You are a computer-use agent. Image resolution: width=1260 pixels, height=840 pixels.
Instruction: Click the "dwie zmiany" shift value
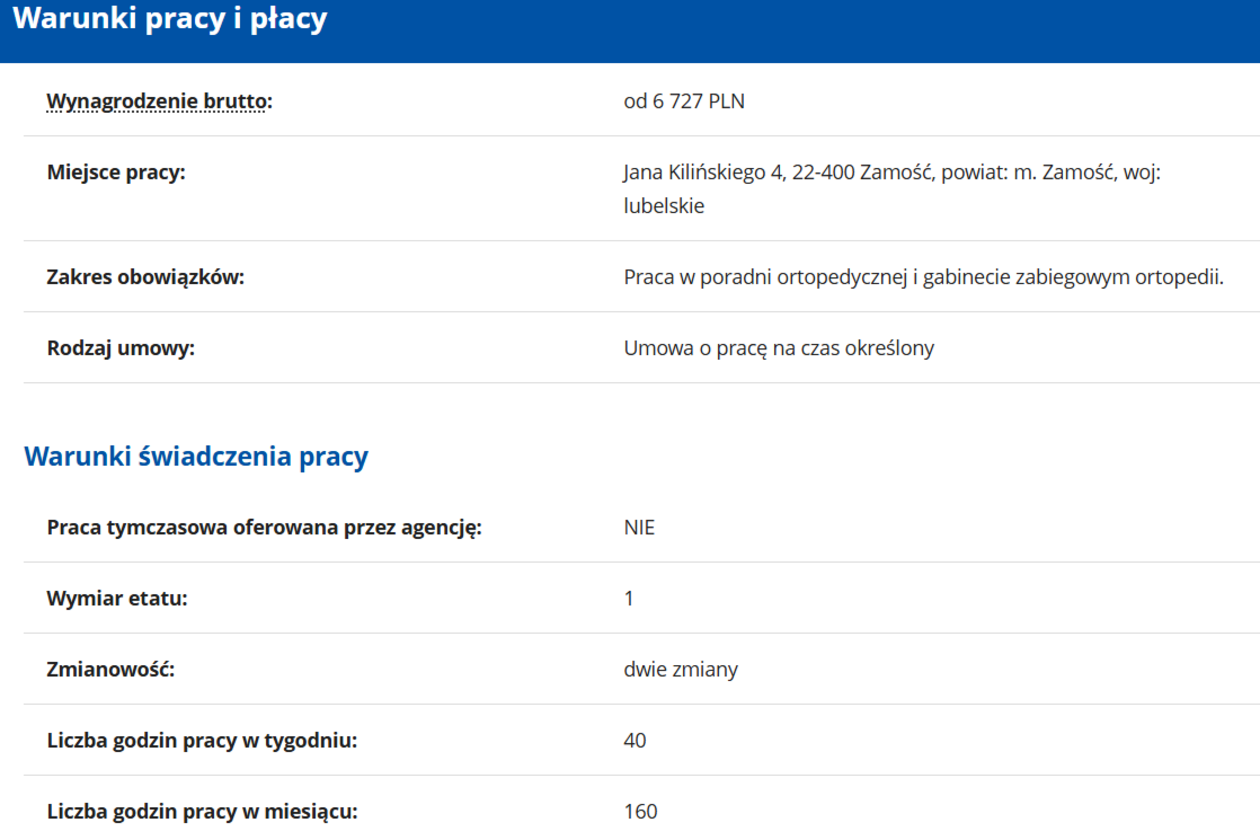pos(680,669)
